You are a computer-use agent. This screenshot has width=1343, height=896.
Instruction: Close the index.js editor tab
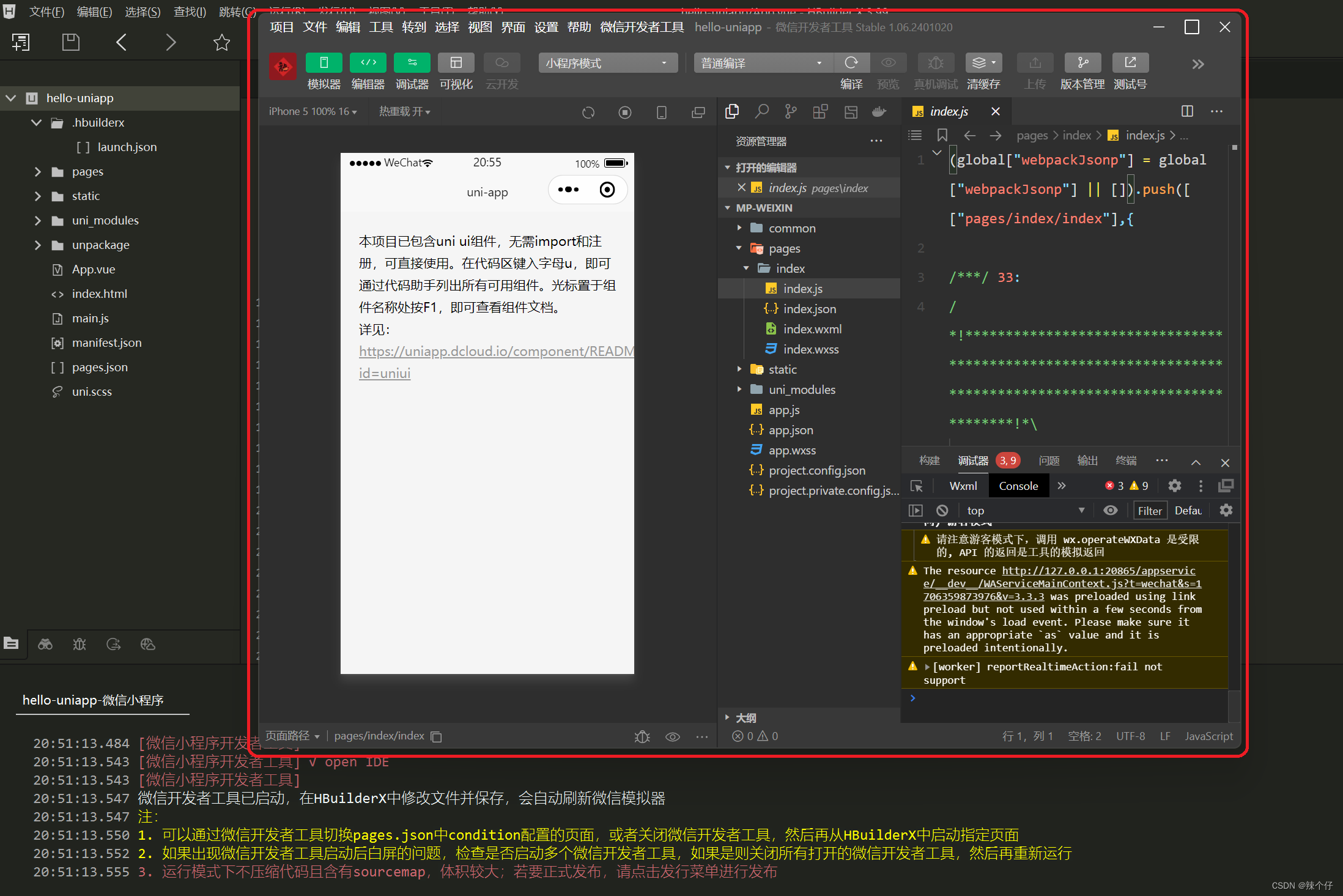[x=996, y=111]
